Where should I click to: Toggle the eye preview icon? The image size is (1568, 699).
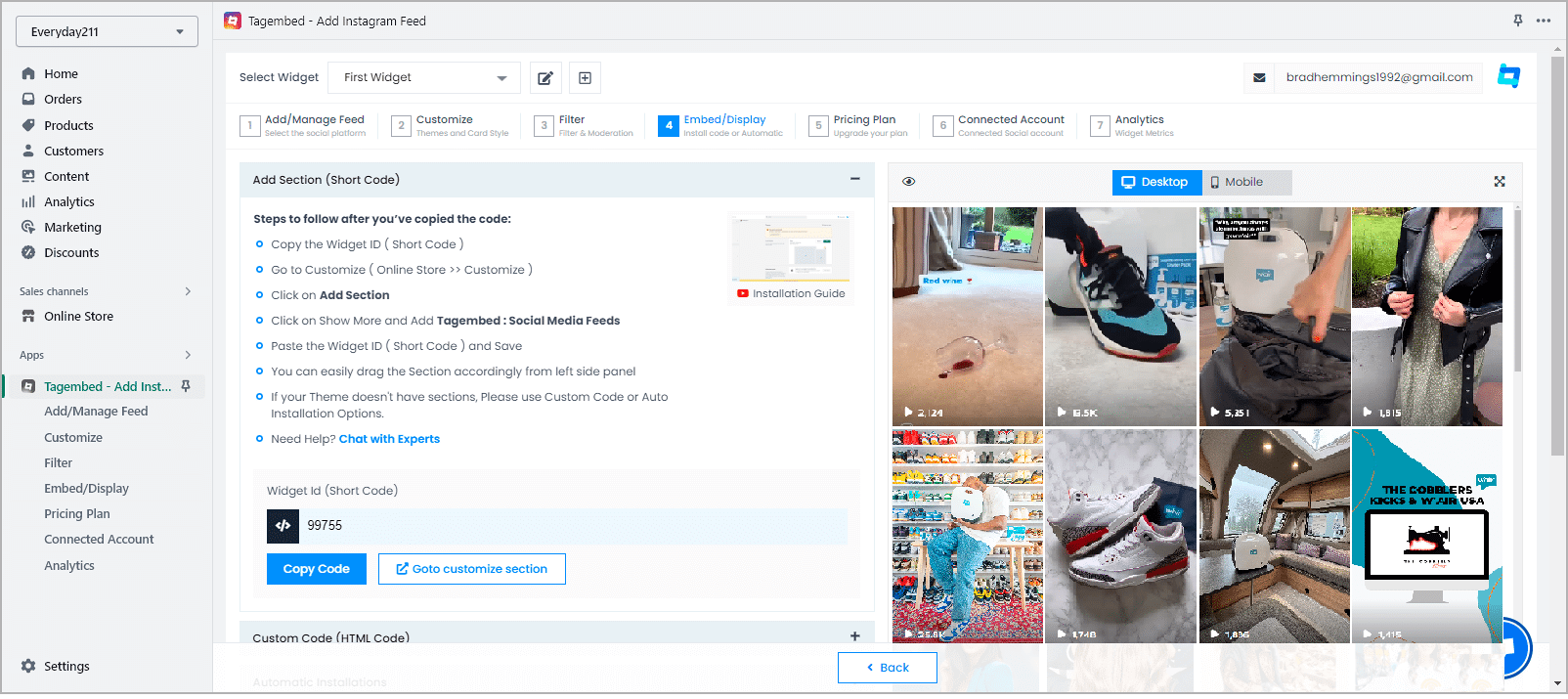click(909, 182)
